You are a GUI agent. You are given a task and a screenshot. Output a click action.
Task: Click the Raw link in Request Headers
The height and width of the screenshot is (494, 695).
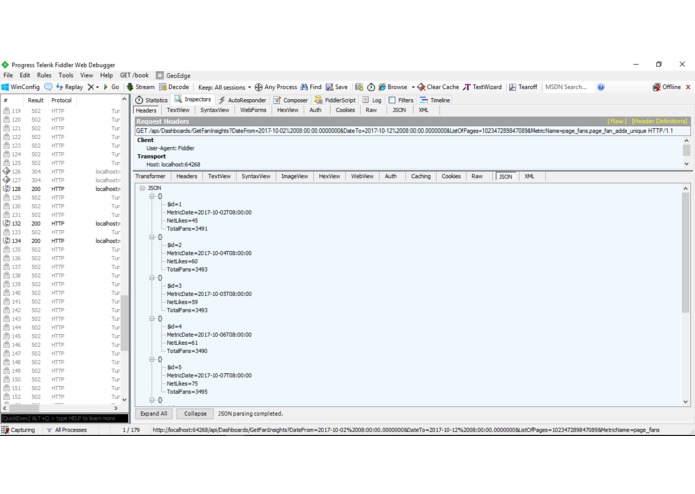pos(617,121)
